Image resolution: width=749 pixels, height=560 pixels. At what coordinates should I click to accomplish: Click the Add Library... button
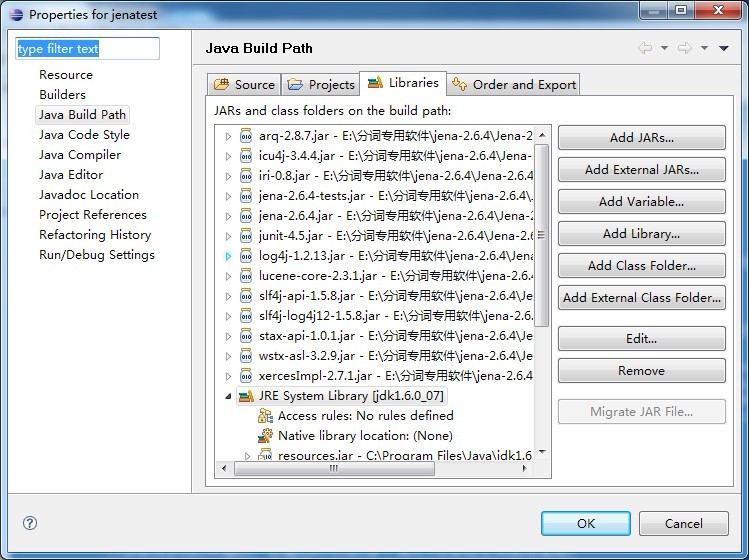pyautogui.click(x=642, y=234)
